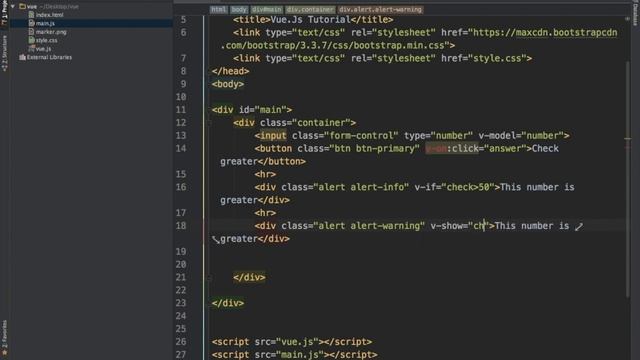Click src="main.js" in the script tag
Viewport: 640px width, 360px height.
[289, 354]
